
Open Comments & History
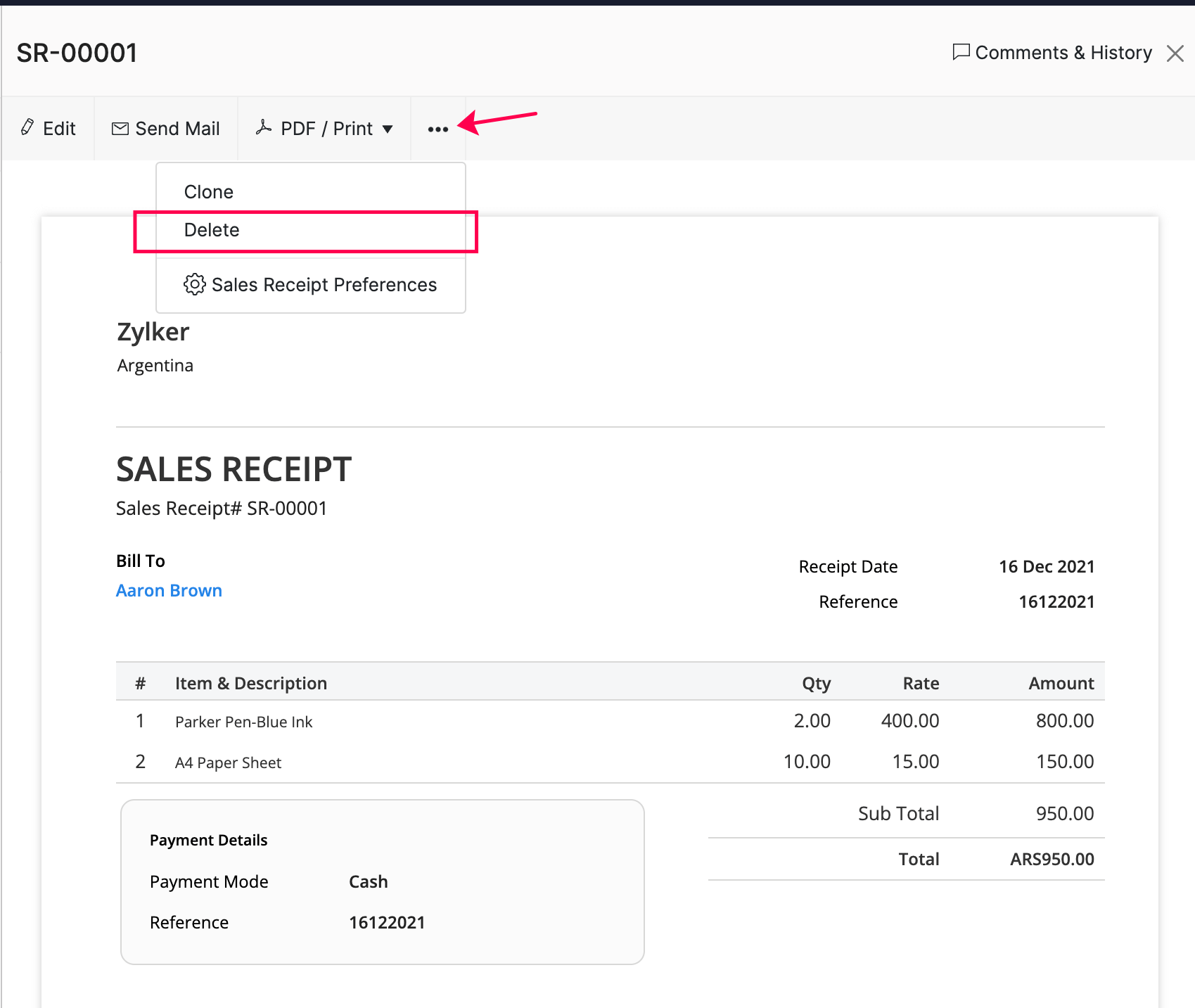point(1063,52)
